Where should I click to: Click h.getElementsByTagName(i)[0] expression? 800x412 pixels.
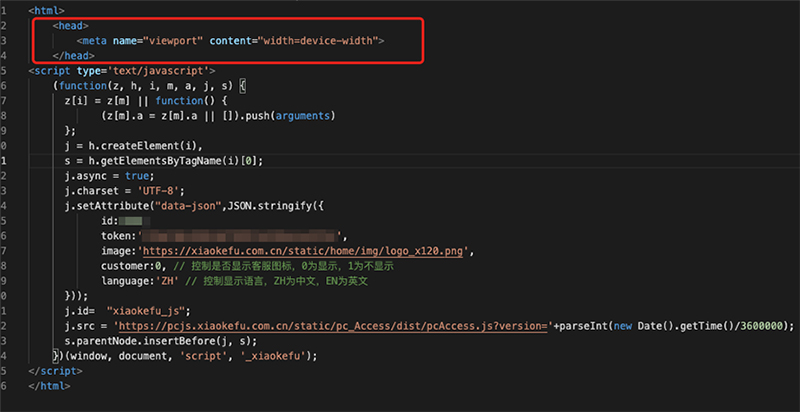[x=172, y=161]
